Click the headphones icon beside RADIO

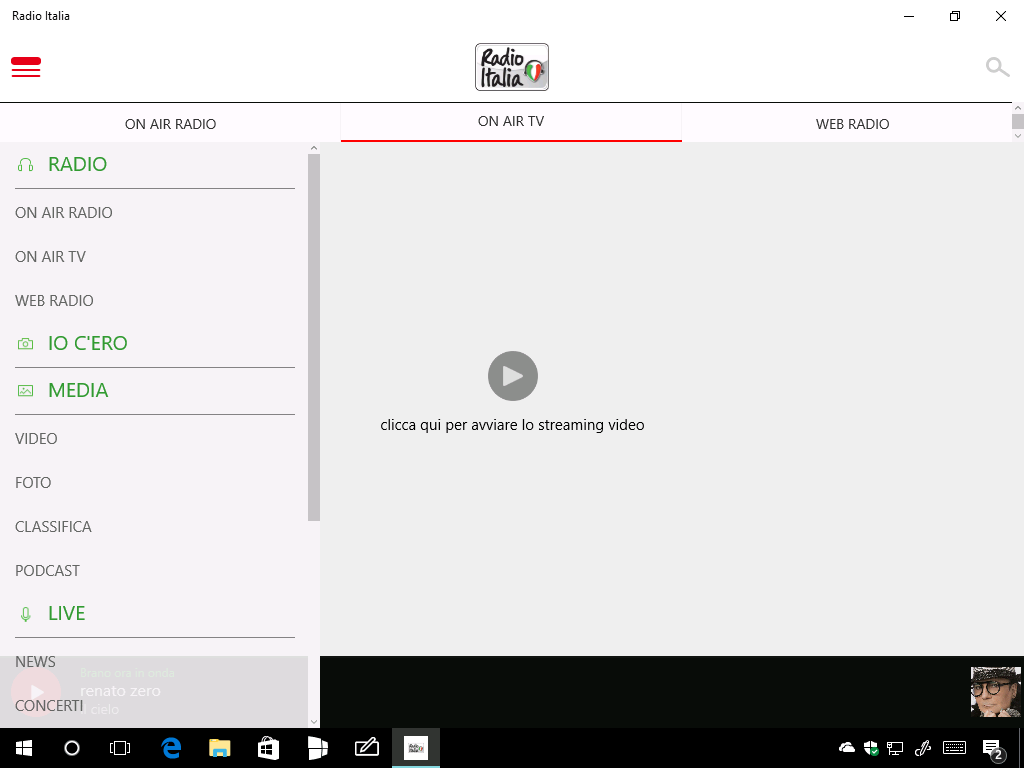click(25, 165)
